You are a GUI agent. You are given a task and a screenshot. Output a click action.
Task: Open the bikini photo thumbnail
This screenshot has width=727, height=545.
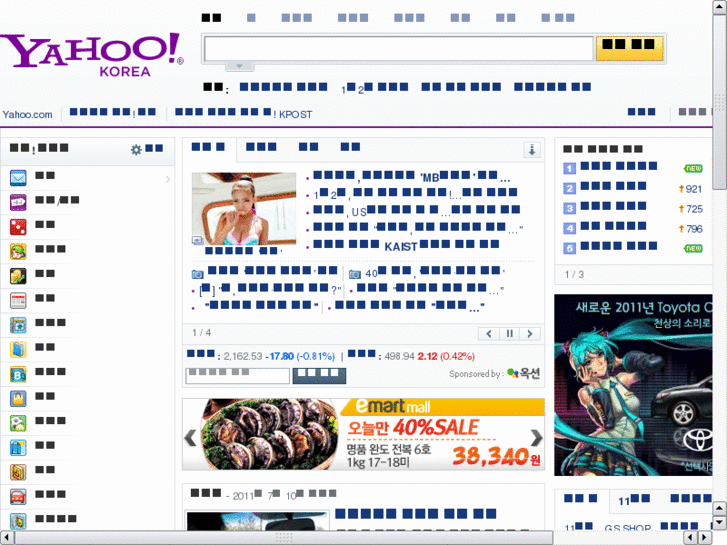(x=244, y=209)
